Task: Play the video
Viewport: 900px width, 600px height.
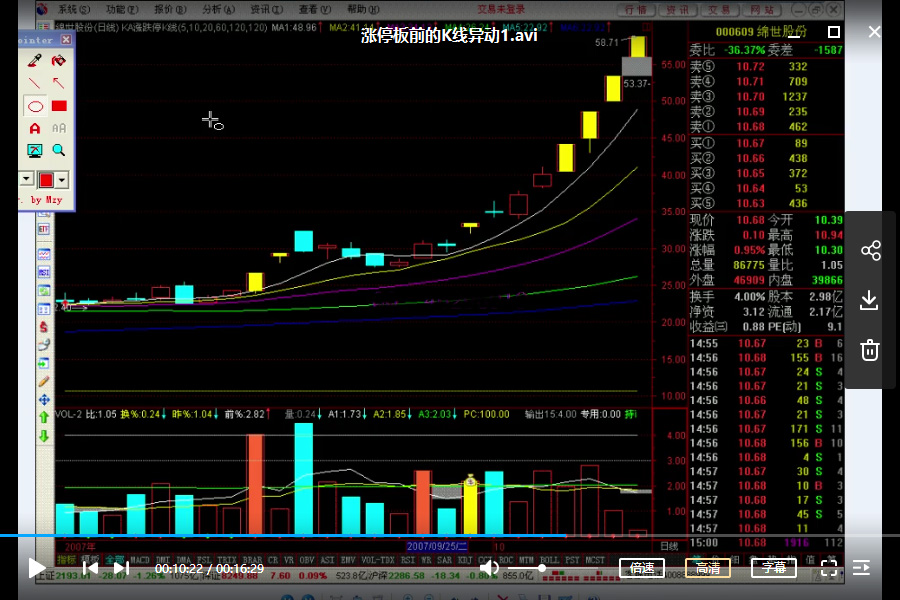Action: [x=37, y=568]
